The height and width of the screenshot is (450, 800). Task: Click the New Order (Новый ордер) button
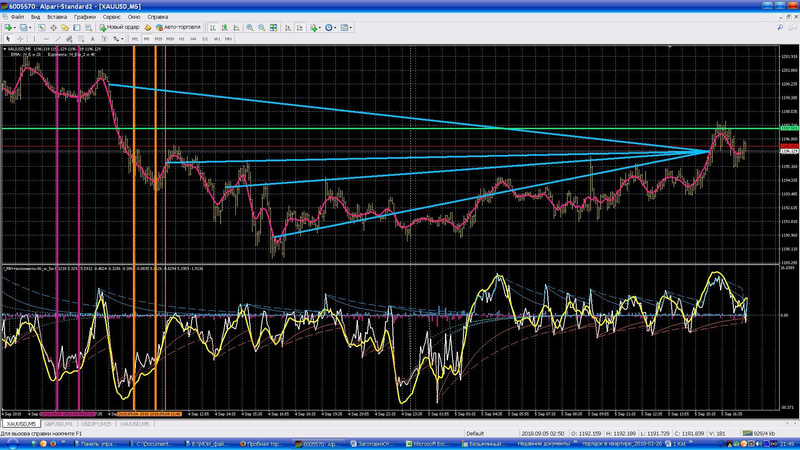[x=118, y=28]
